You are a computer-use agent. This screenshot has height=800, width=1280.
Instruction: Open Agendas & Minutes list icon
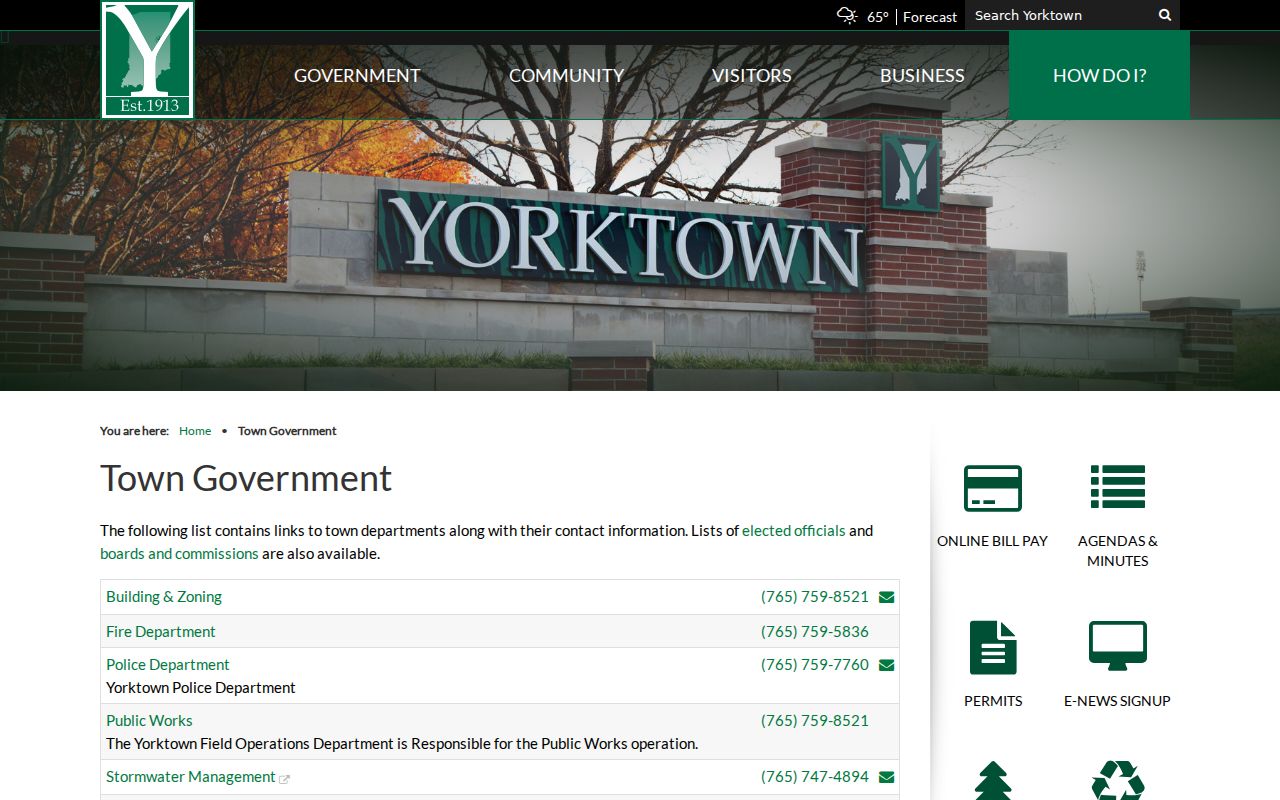pos(1118,487)
